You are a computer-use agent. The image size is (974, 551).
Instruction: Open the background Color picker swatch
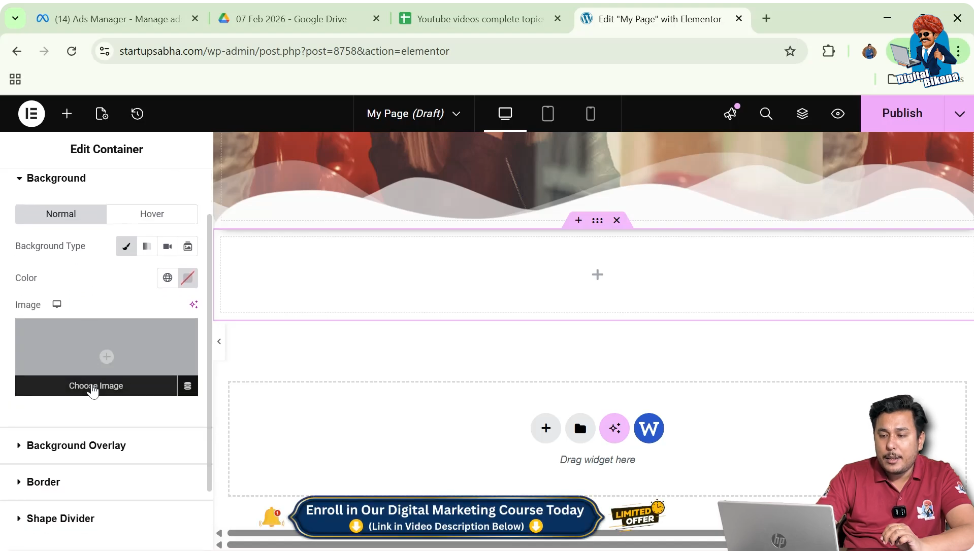(x=188, y=278)
